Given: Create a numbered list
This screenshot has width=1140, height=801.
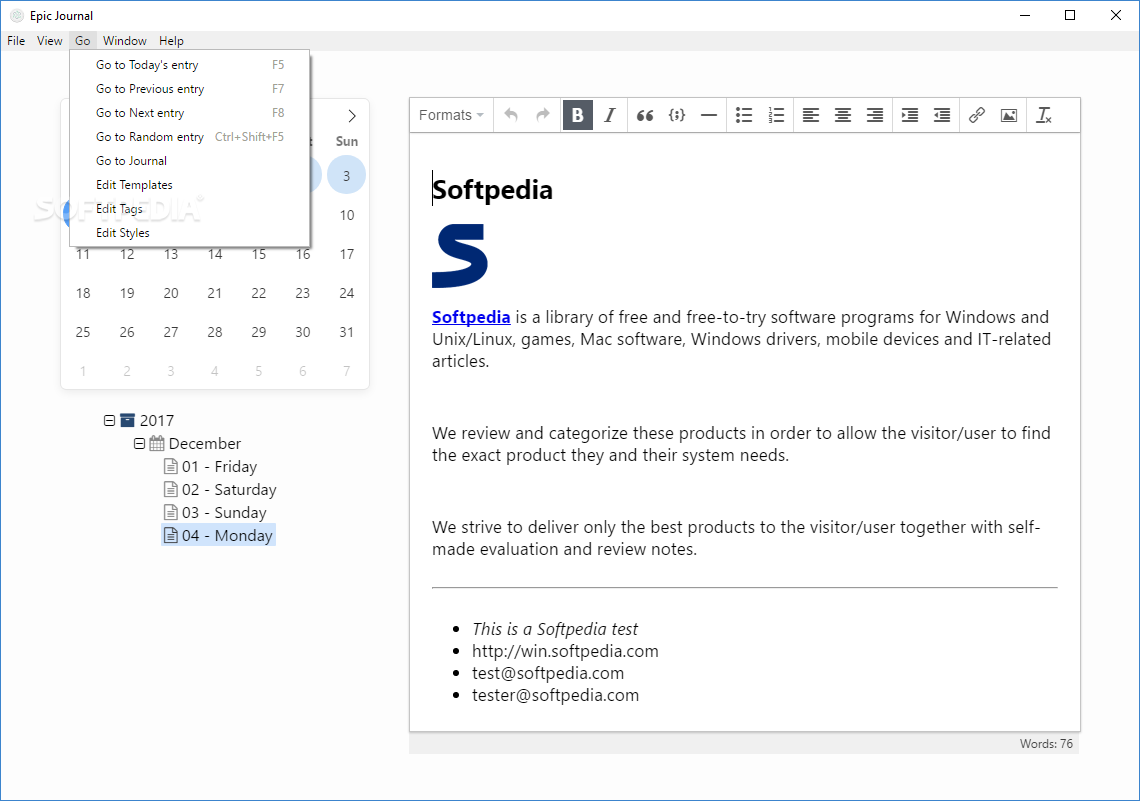Looking at the screenshot, I should 776,115.
